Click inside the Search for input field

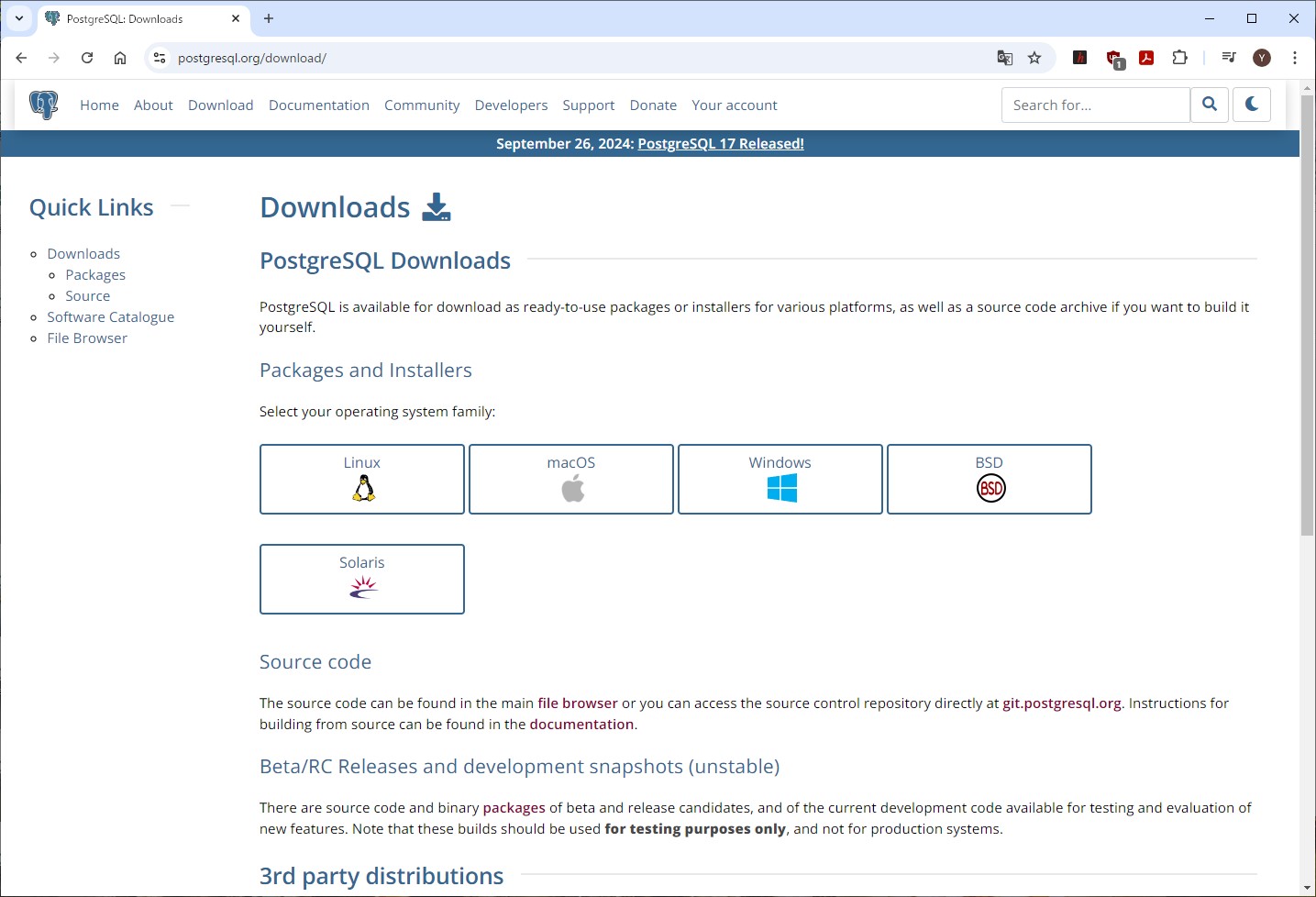coord(1094,104)
